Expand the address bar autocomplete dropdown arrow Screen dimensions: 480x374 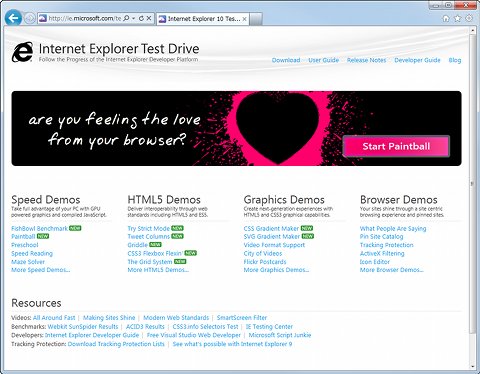(134, 18)
